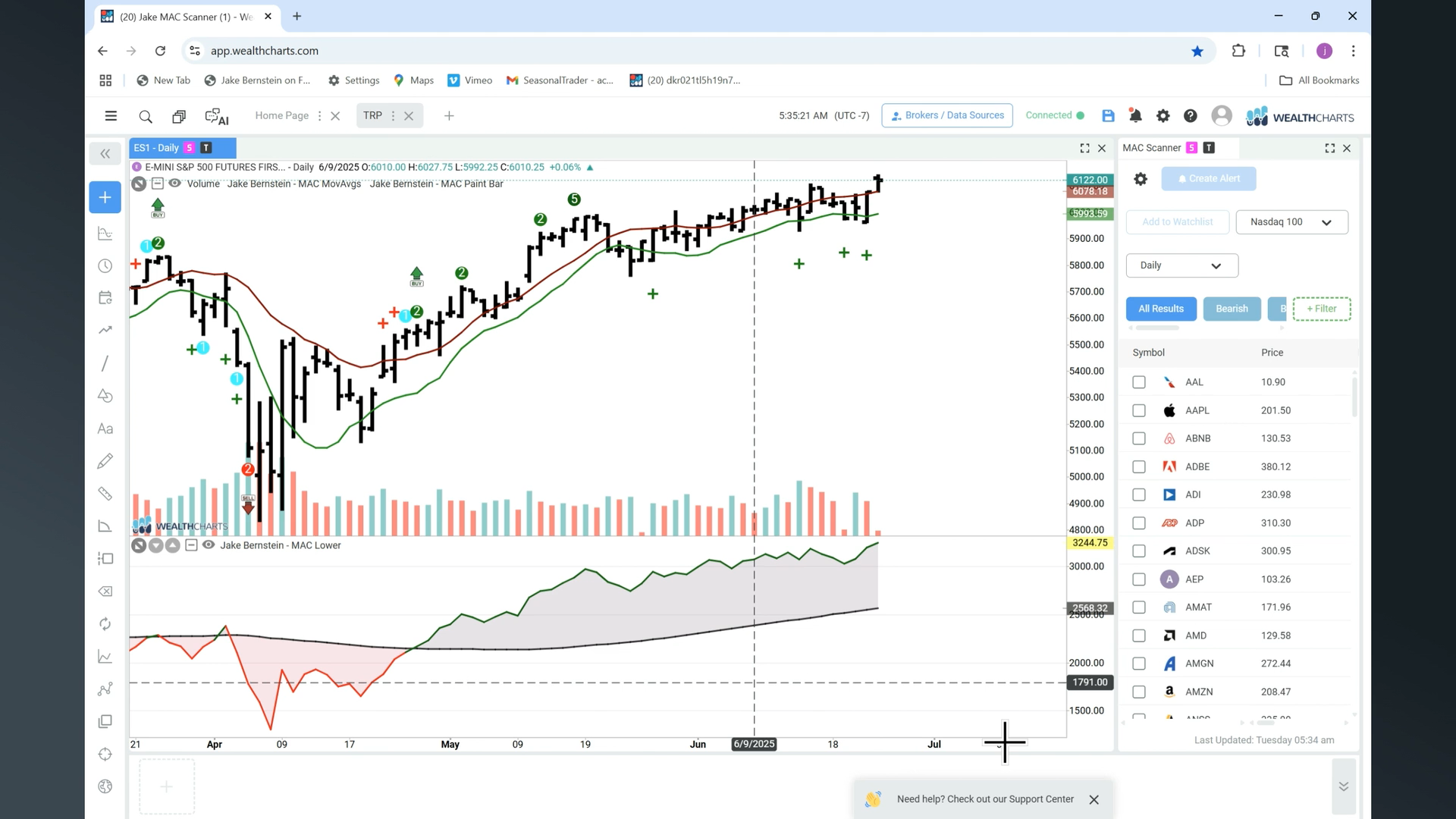The image size is (1456, 819).
Task: Select the trend line drawing tool
Action: coord(105,363)
